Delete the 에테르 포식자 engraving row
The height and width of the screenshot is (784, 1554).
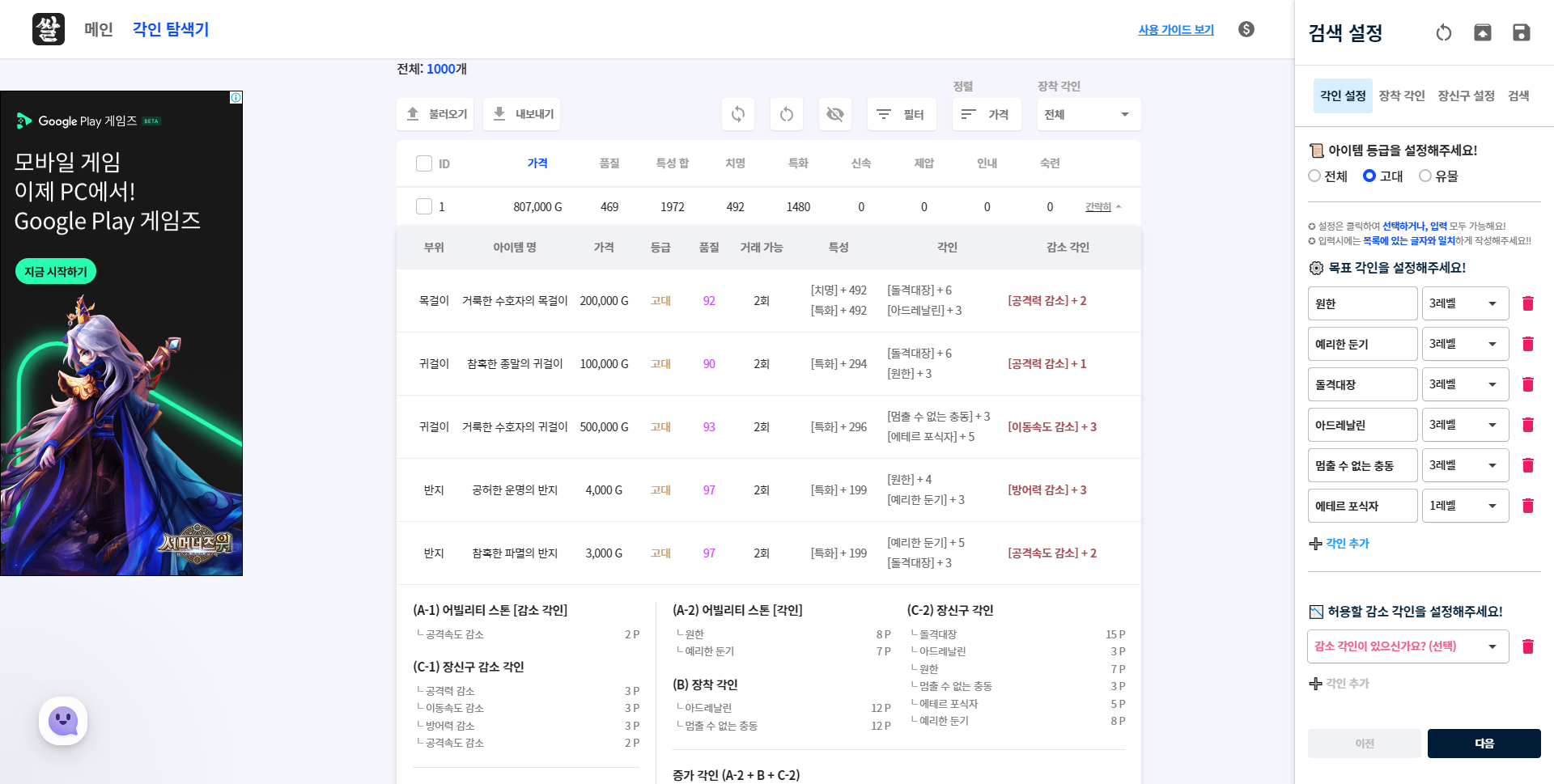[x=1528, y=506]
